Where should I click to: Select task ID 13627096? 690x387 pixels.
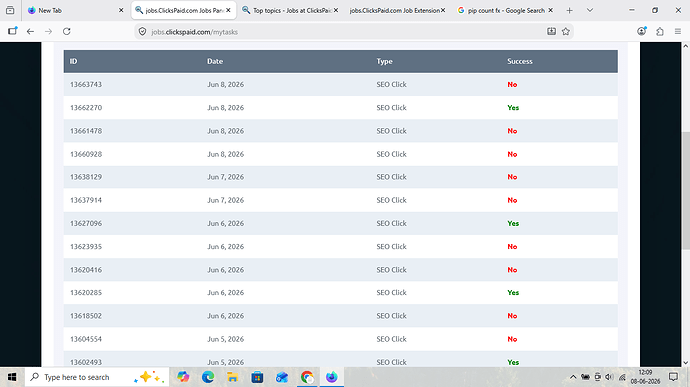point(86,224)
